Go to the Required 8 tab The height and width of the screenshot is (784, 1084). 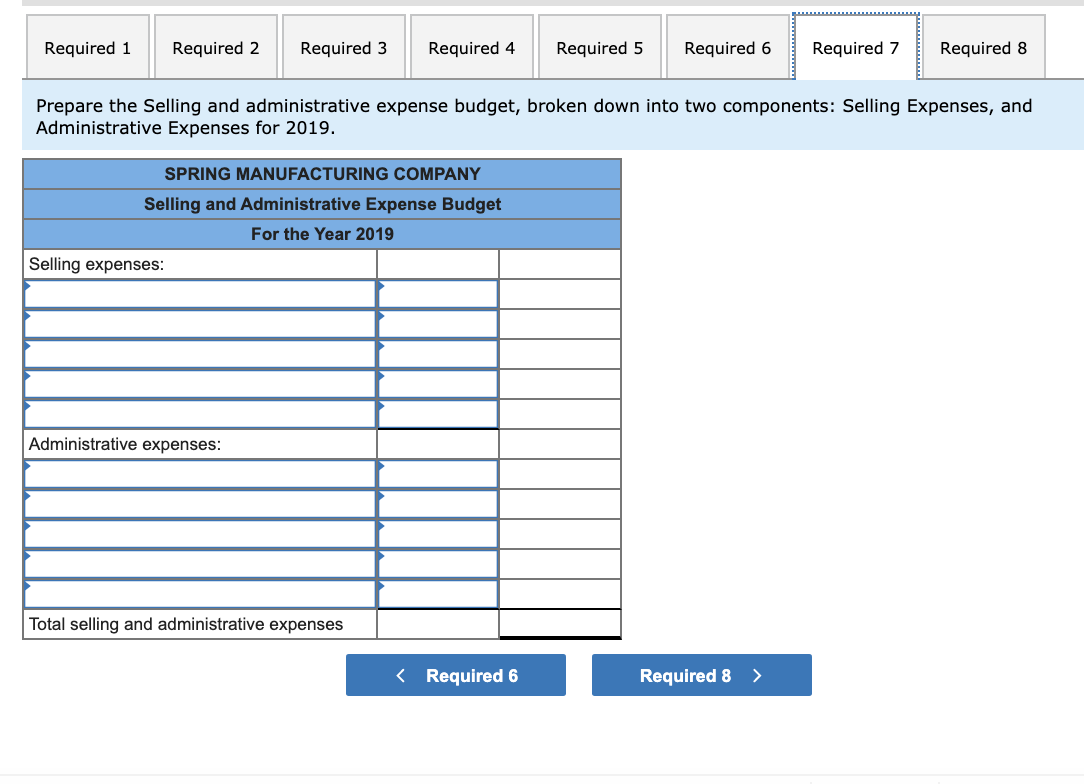point(984,48)
